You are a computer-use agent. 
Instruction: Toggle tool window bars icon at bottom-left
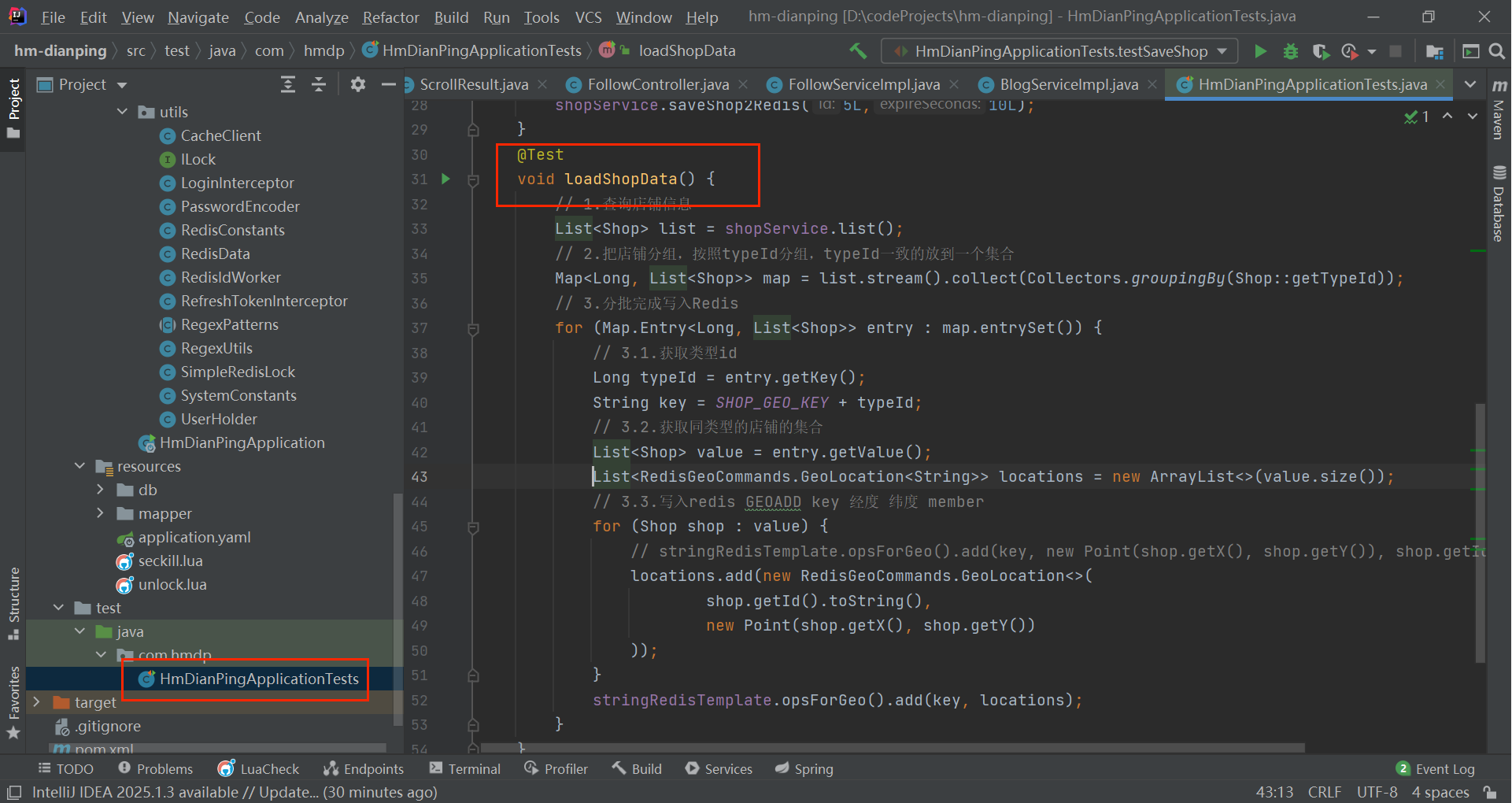pyautogui.click(x=13, y=792)
